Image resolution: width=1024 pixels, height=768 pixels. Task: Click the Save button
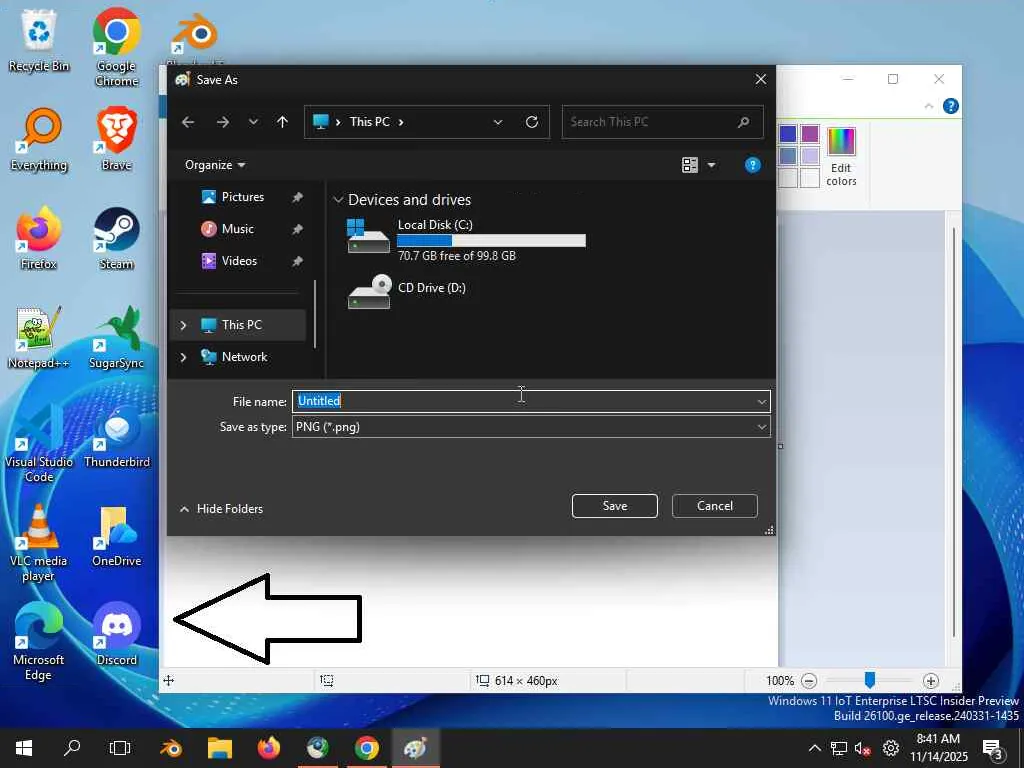point(615,506)
